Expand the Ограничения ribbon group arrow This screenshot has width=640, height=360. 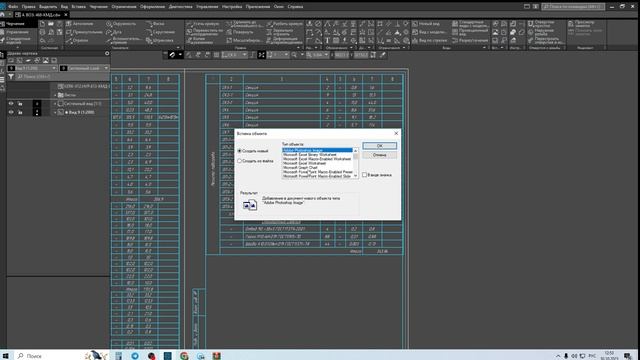(404, 48)
